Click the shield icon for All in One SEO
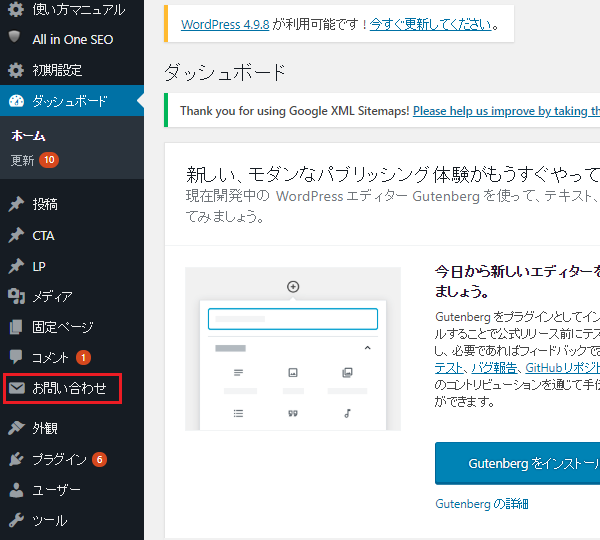The height and width of the screenshot is (540, 600). (15, 37)
